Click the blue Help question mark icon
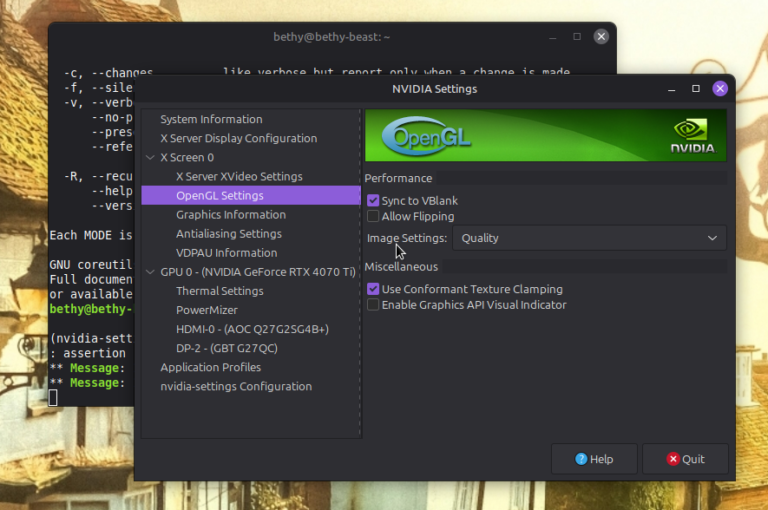 581,459
